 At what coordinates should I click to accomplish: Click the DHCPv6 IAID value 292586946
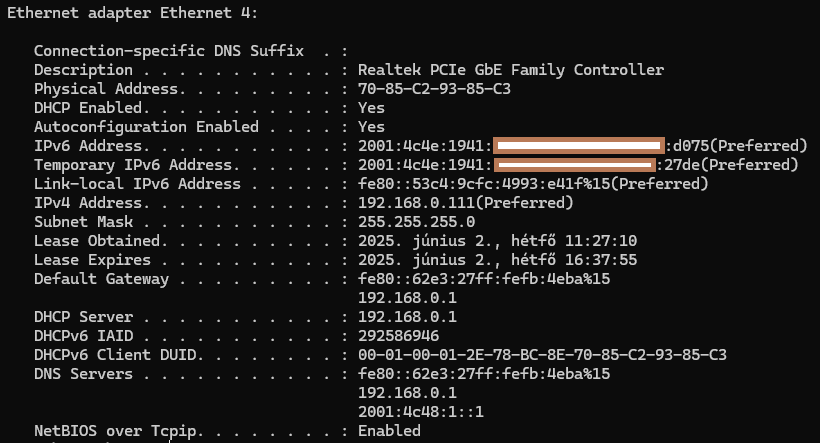click(398, 336)
